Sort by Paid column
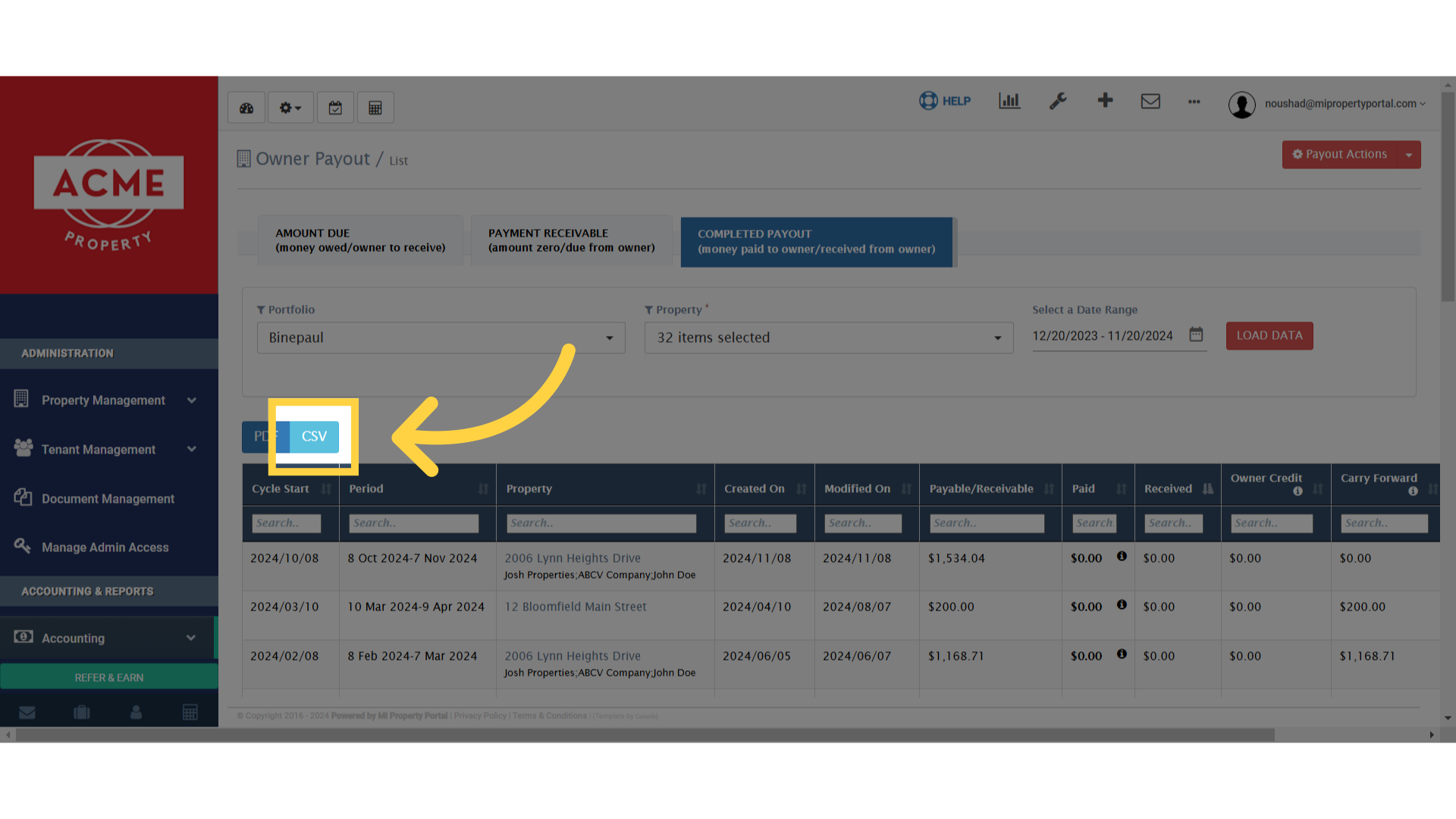 pyautogui.click(x=1098, y=489)
